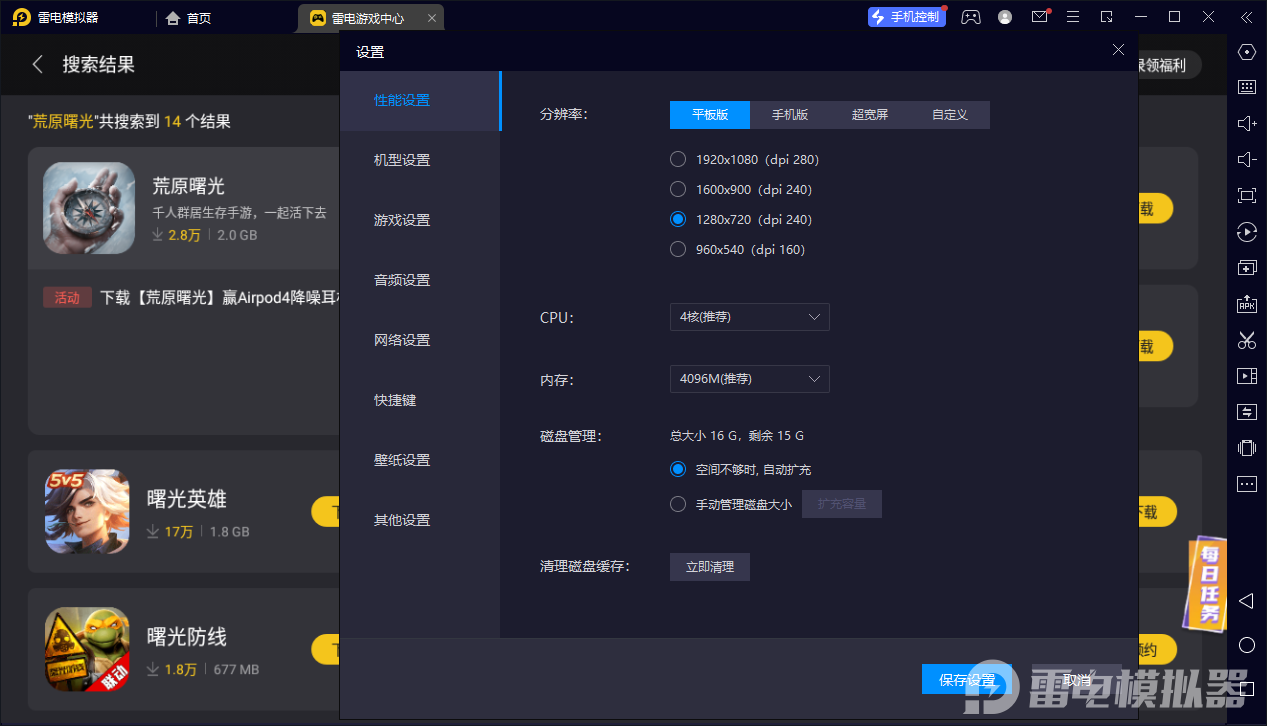This screenshot has width=1267, height=726.
Task: Open keyboard mapping settings in the sidebar
Action: point(1246,86)
